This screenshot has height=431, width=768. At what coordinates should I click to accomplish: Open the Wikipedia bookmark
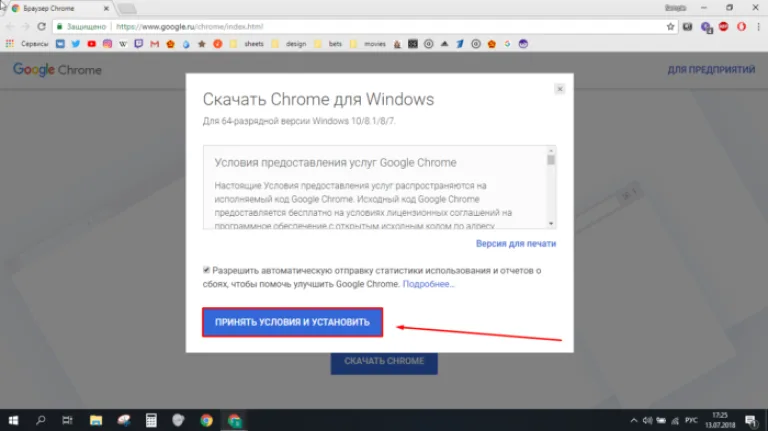123,44
